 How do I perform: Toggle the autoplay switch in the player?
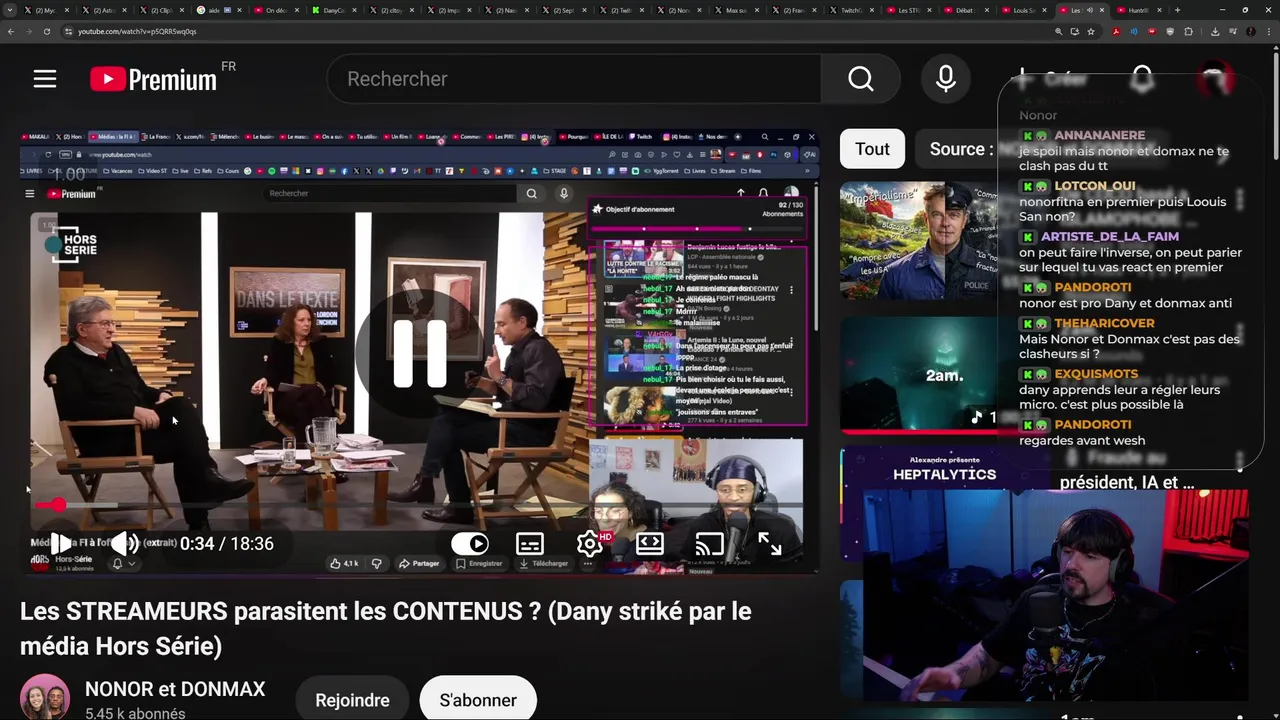pos(470,544)
